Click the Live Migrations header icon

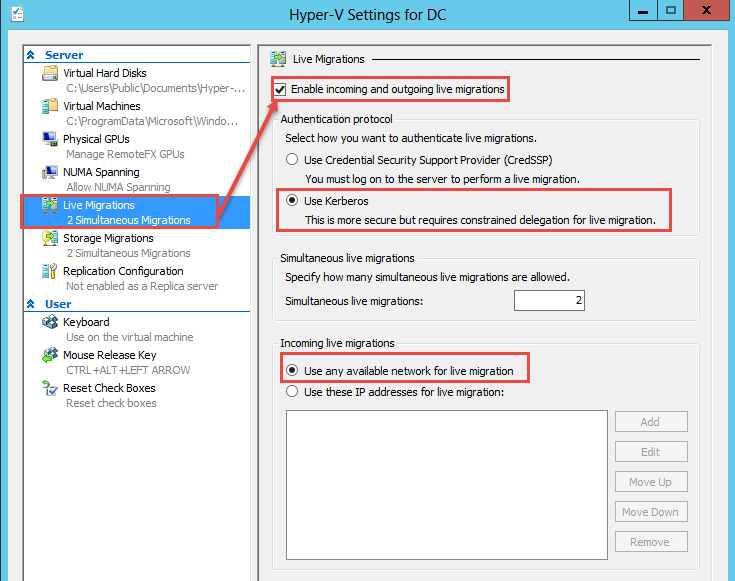point(278,59)
